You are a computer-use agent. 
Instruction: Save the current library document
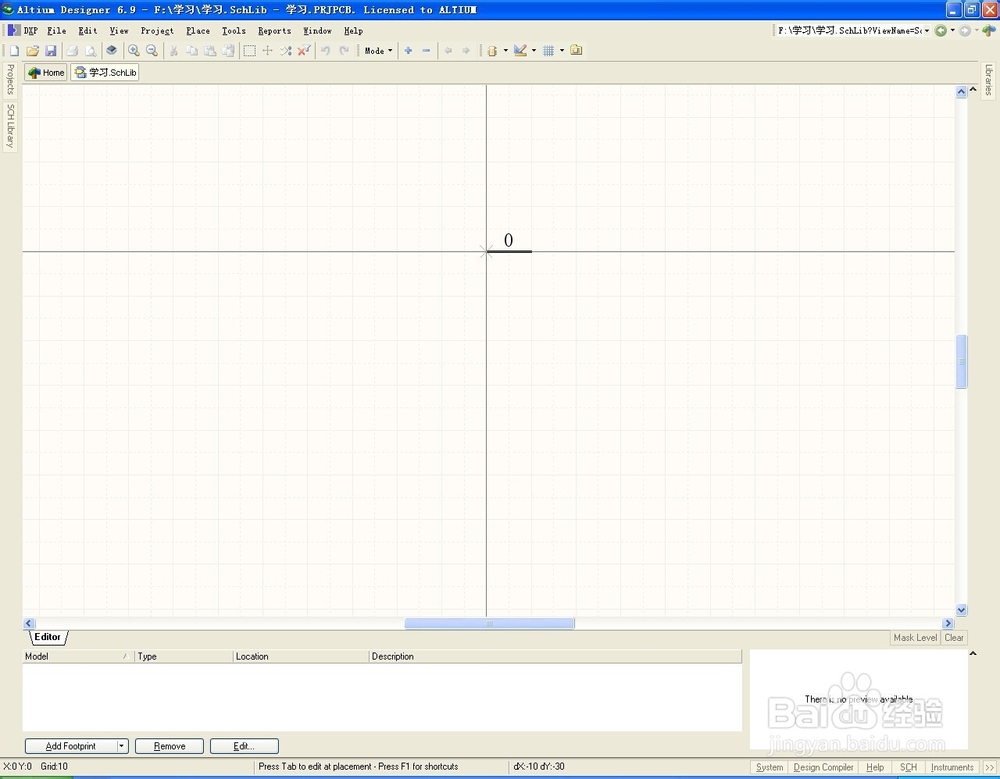click(51, 50)
